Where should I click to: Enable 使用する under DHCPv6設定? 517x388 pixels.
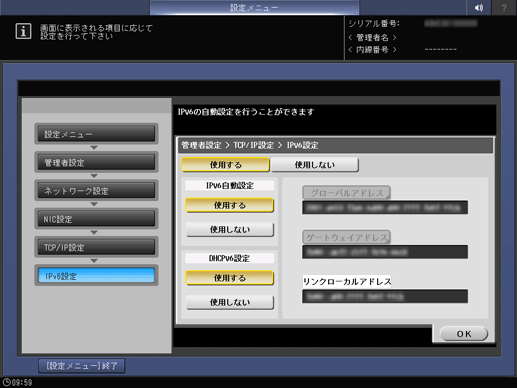pos(230,278)
